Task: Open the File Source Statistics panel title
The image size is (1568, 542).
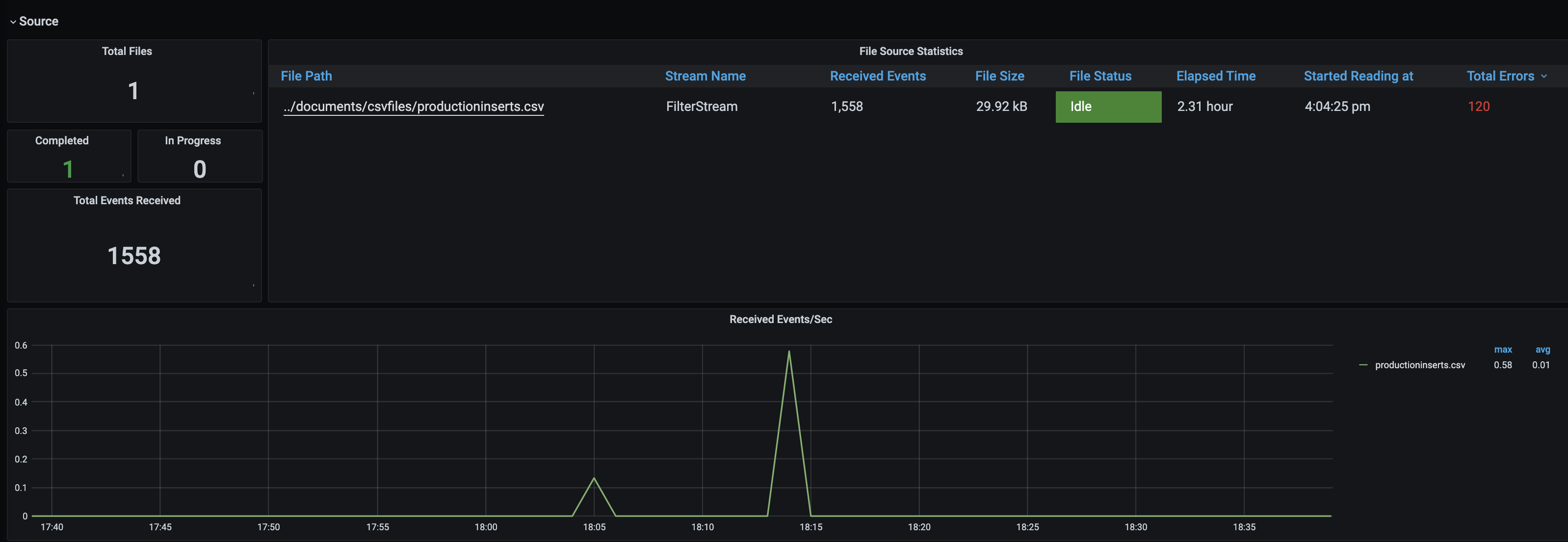Action: (911, 51)
